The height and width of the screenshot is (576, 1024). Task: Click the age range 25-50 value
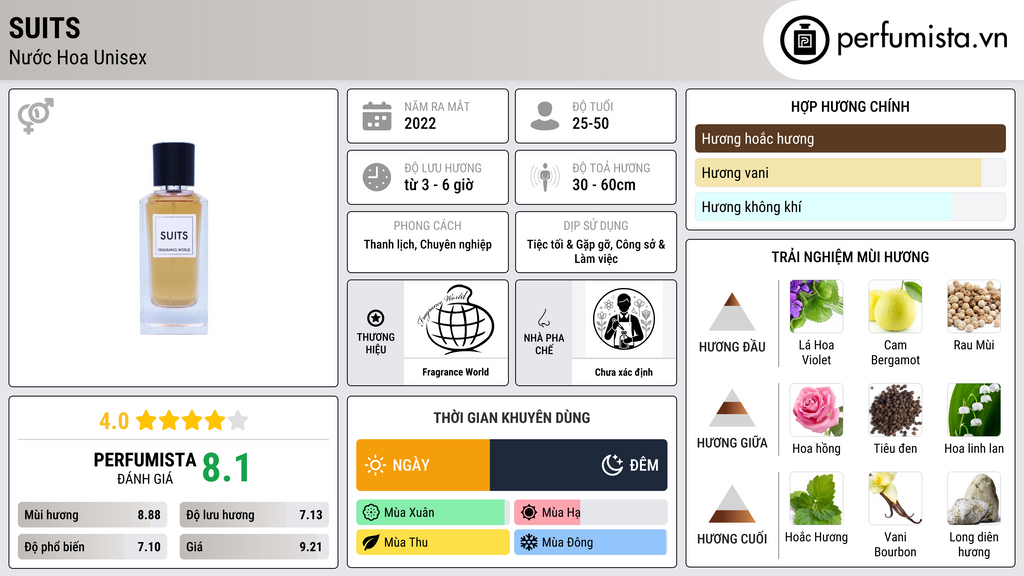tap(590, 123)
